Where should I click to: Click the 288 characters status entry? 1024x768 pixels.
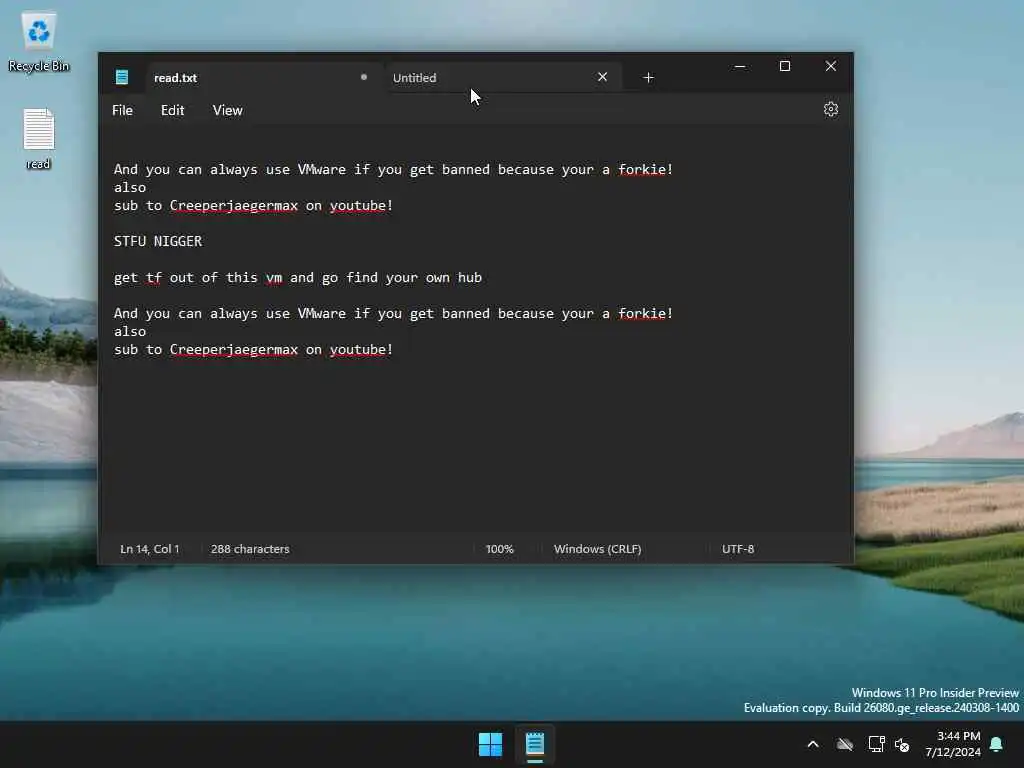250,549
